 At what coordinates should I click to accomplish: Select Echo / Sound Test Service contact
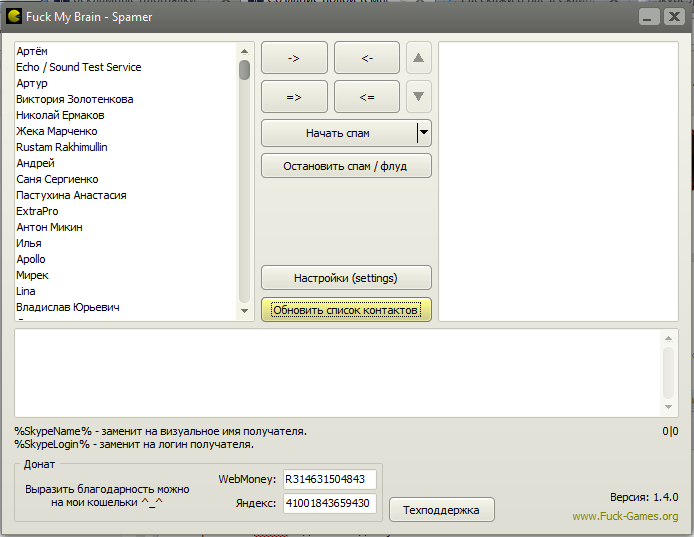click(79, 67)
